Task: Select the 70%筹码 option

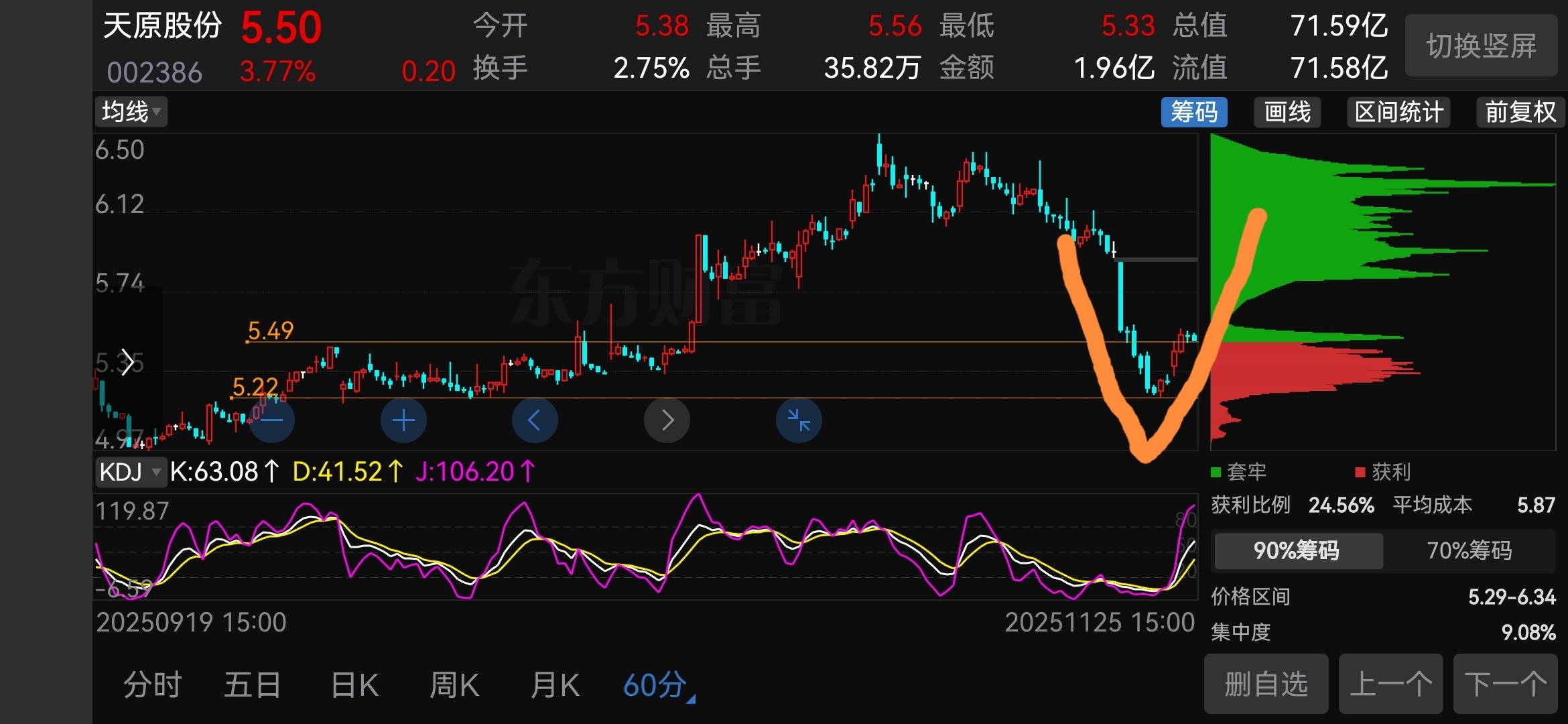Action: 1469,550
